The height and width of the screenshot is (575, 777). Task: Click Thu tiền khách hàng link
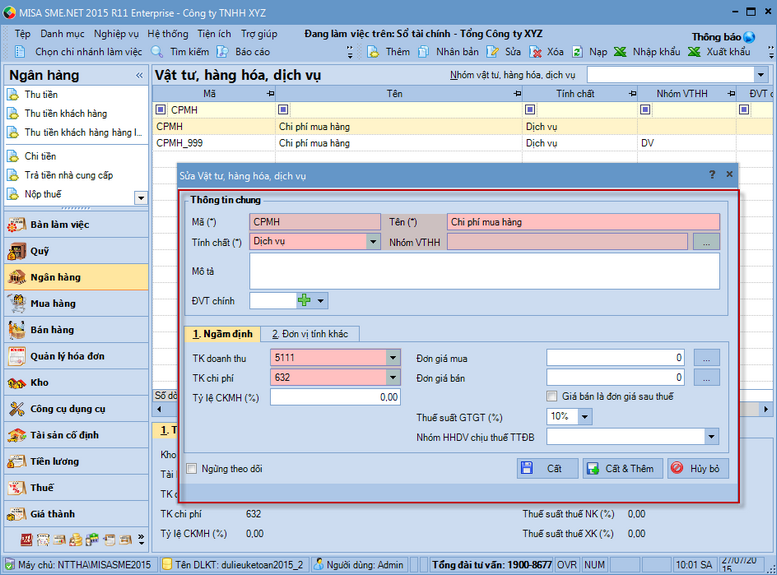66,114
